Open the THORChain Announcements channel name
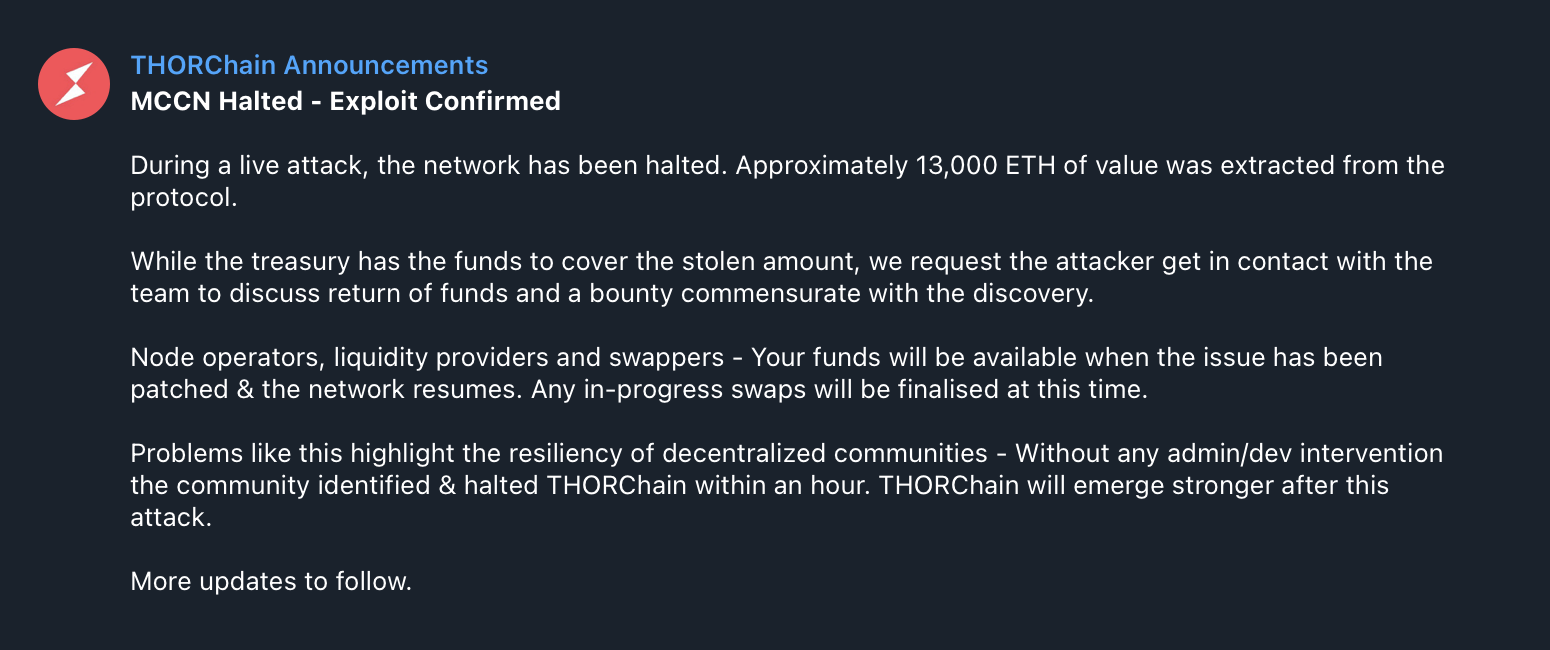The image size is (1550, 650). point(309,65)
